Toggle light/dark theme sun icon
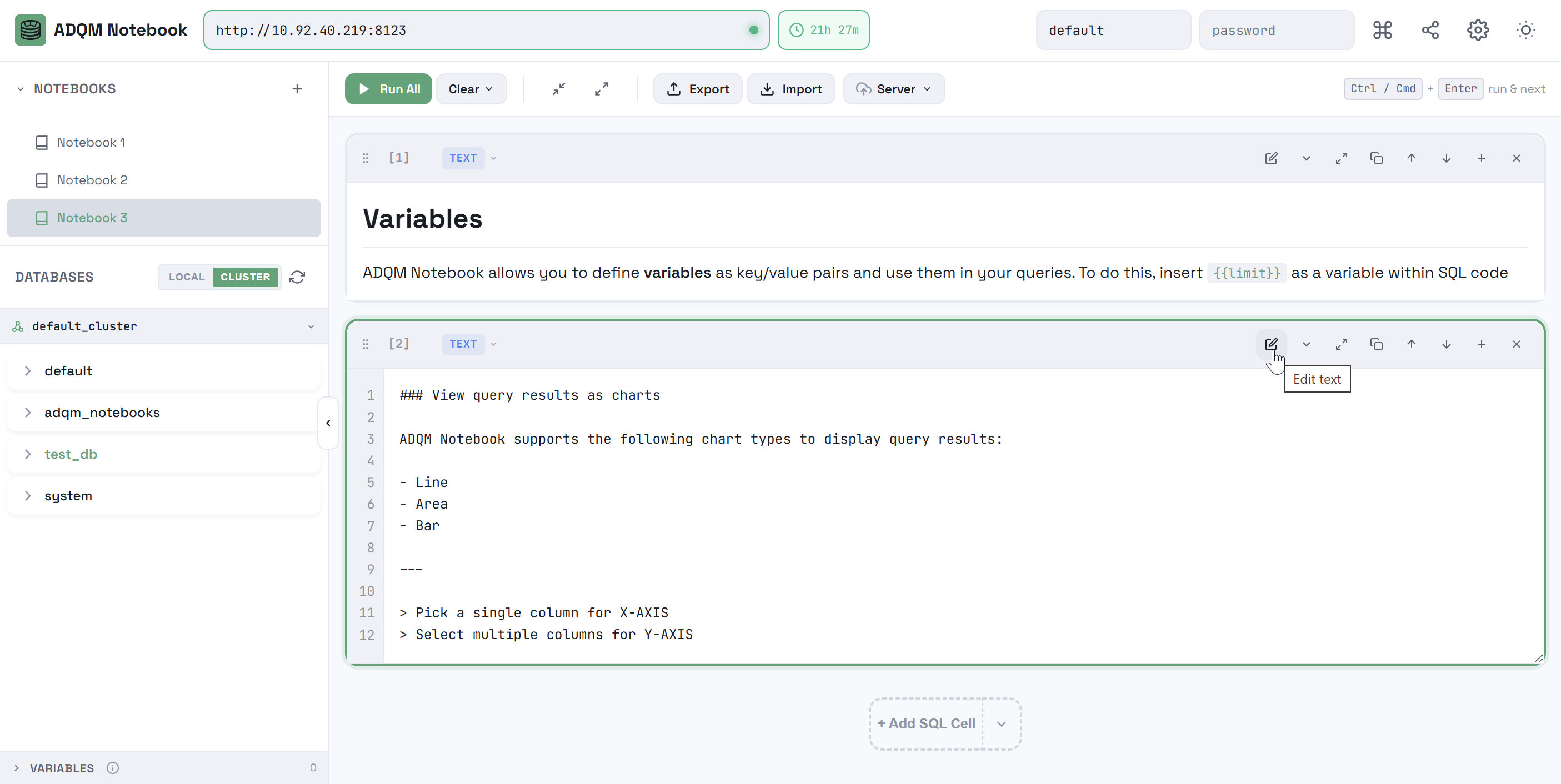Image resolution: width=1561 pixels, height=784 pixels. click(x=1525, y=29)
